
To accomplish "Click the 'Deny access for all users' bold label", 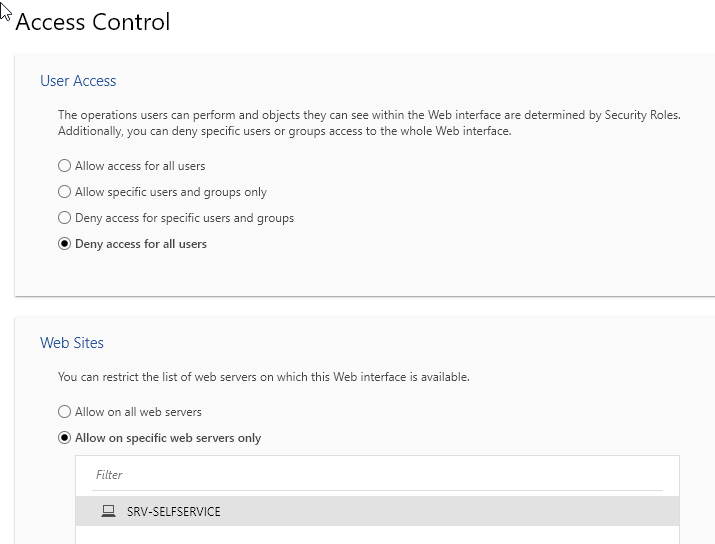I will [x=141, y=244].
